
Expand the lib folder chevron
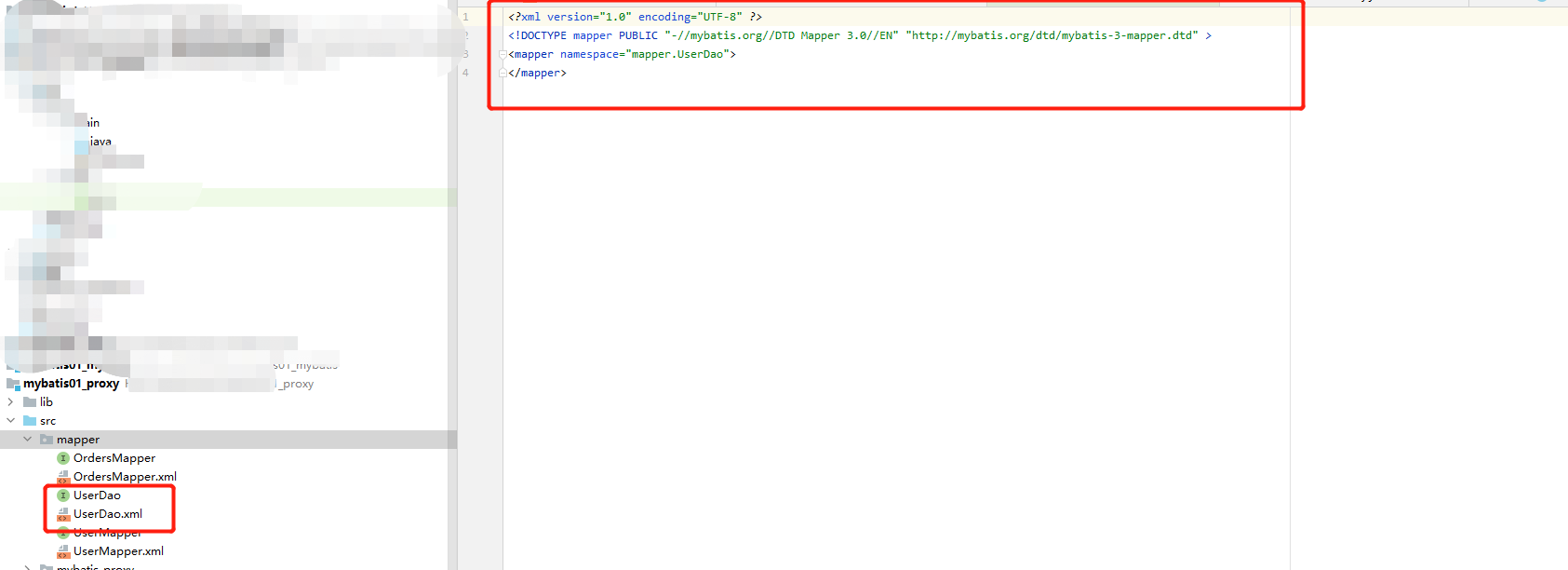coord(10,402)
